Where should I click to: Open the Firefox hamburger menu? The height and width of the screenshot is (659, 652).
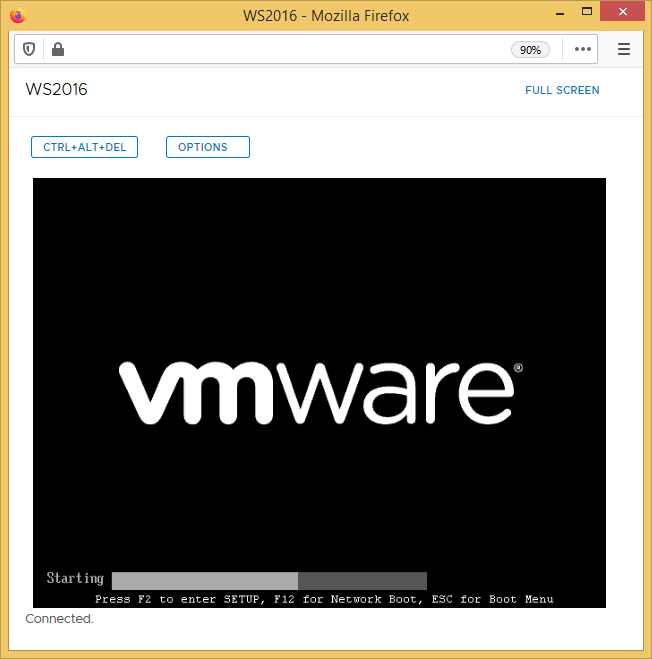(x=624, y=49)
